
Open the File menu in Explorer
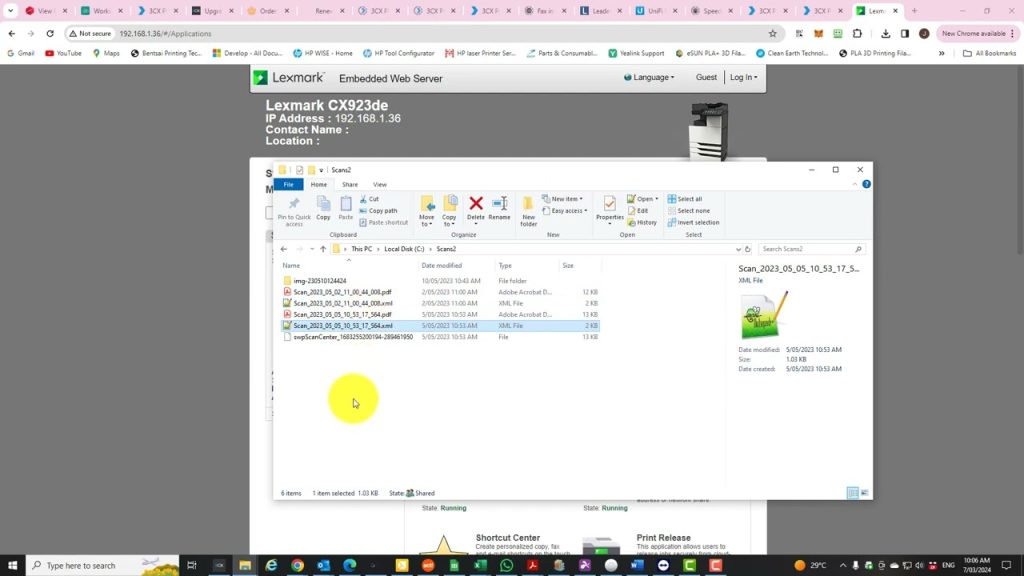click(x=288, y=184)
